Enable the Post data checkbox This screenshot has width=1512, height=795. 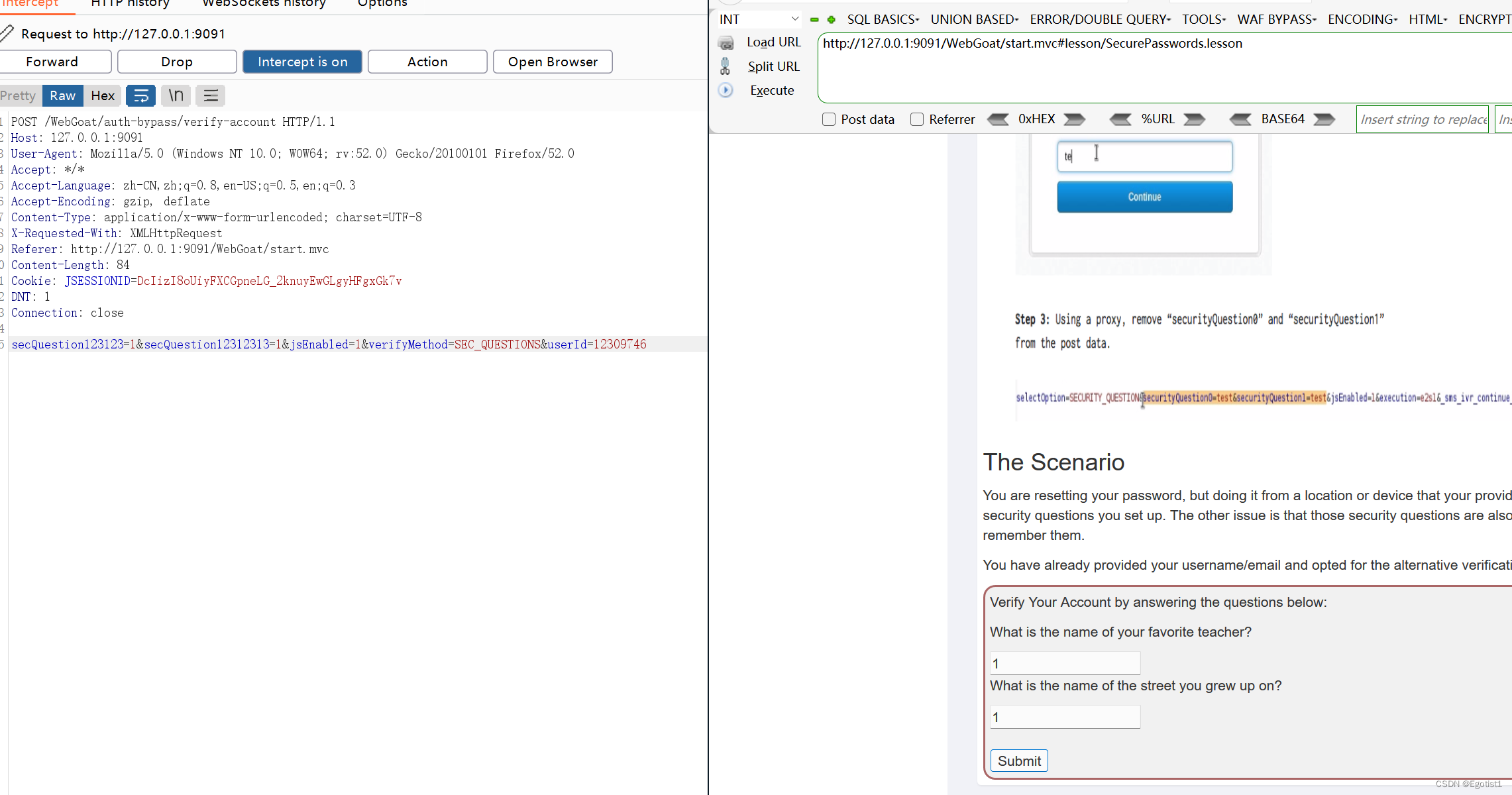[829, 119]
